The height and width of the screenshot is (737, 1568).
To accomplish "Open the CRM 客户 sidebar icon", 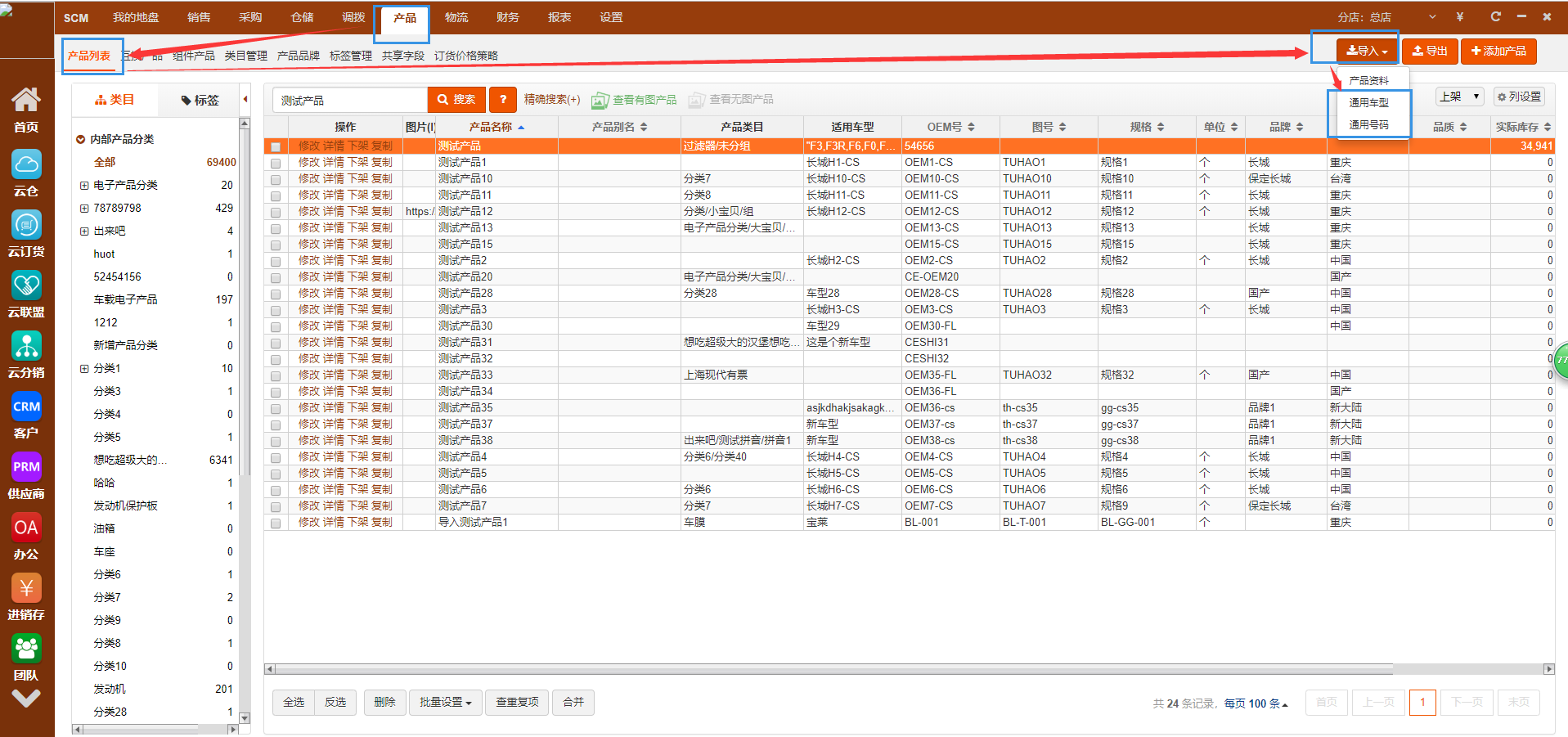I will coord(26,407).
